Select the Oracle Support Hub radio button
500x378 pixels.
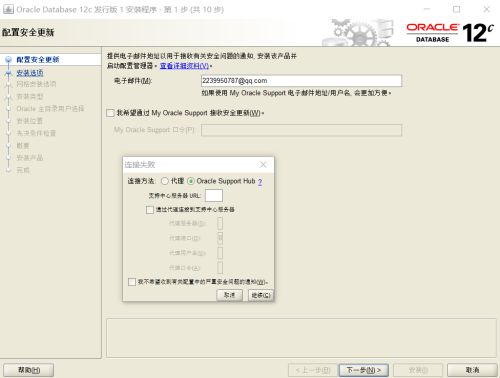191,181
